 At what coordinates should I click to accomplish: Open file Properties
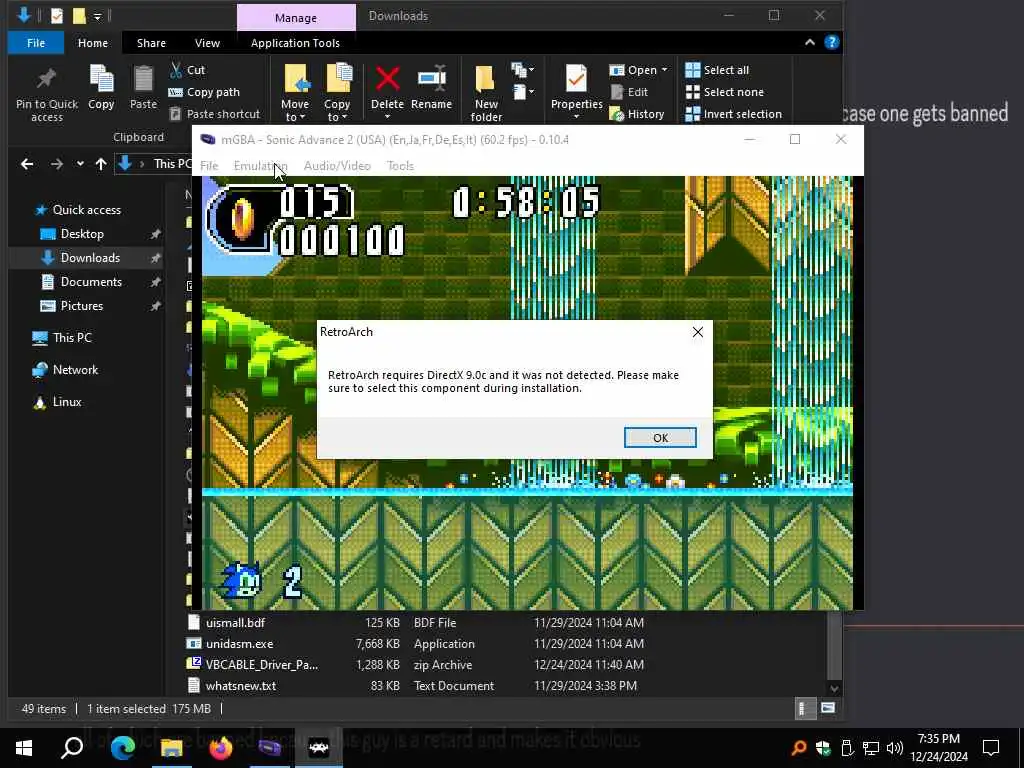click(x=576, y=93)
